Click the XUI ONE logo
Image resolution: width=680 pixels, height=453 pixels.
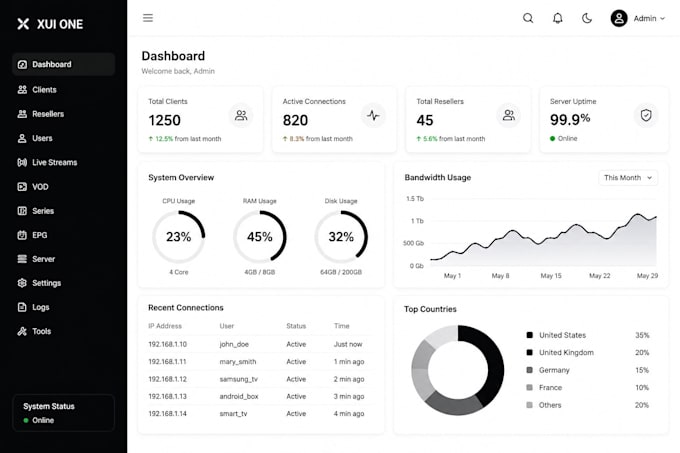tap(50, 24)
